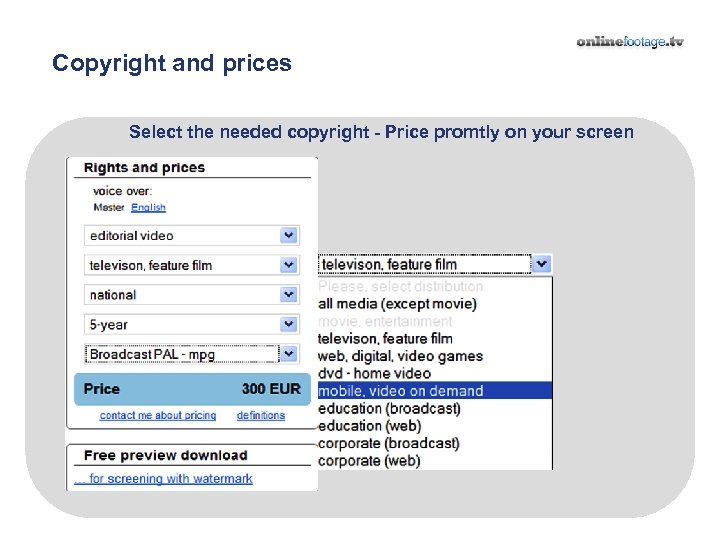This screenshot has width=720, height=540.
Task: Click the English voice over link
Action: pos(148,208)
